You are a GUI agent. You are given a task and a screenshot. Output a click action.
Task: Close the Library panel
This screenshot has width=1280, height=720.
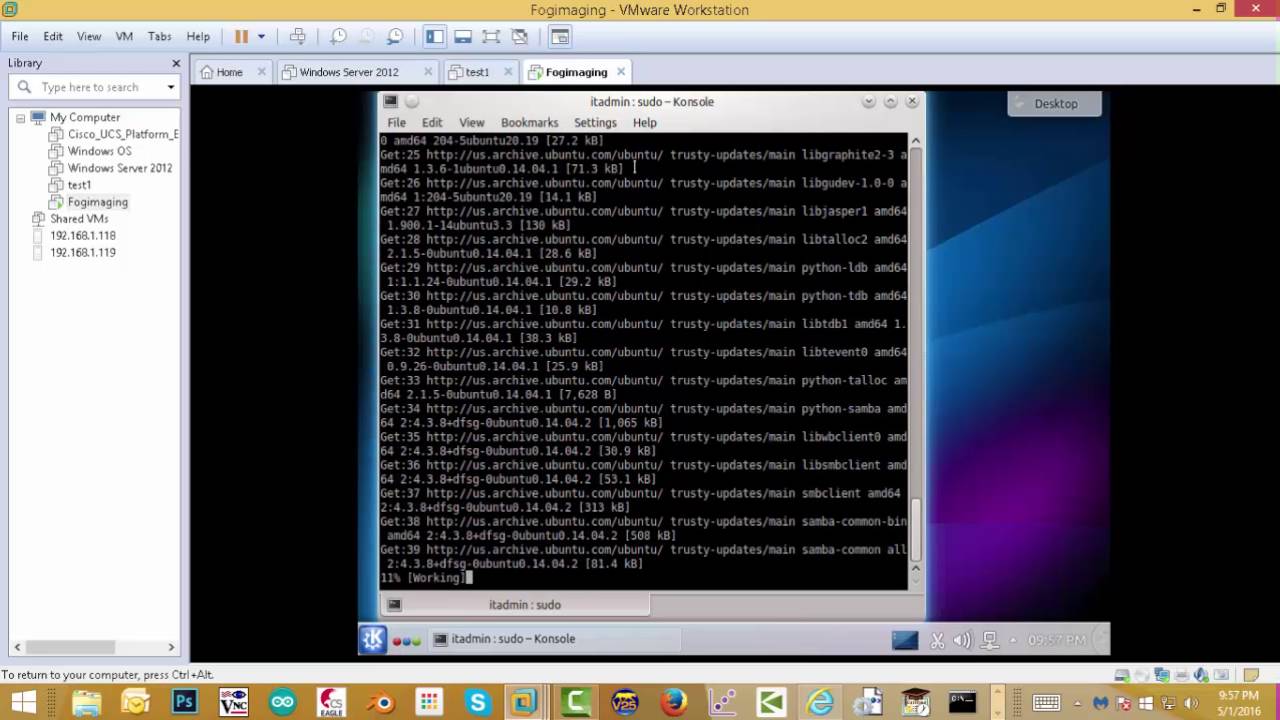pos(176,63)
